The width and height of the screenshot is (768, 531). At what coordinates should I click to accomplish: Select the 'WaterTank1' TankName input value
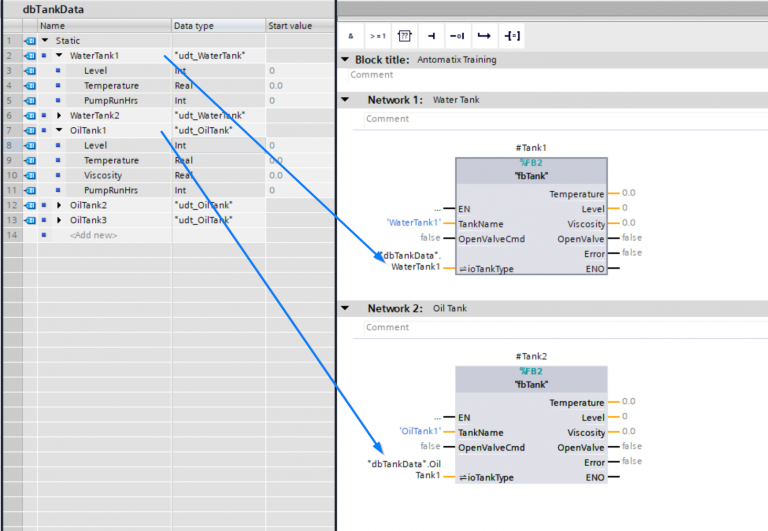pyautogui.click(x=413, y=223)
